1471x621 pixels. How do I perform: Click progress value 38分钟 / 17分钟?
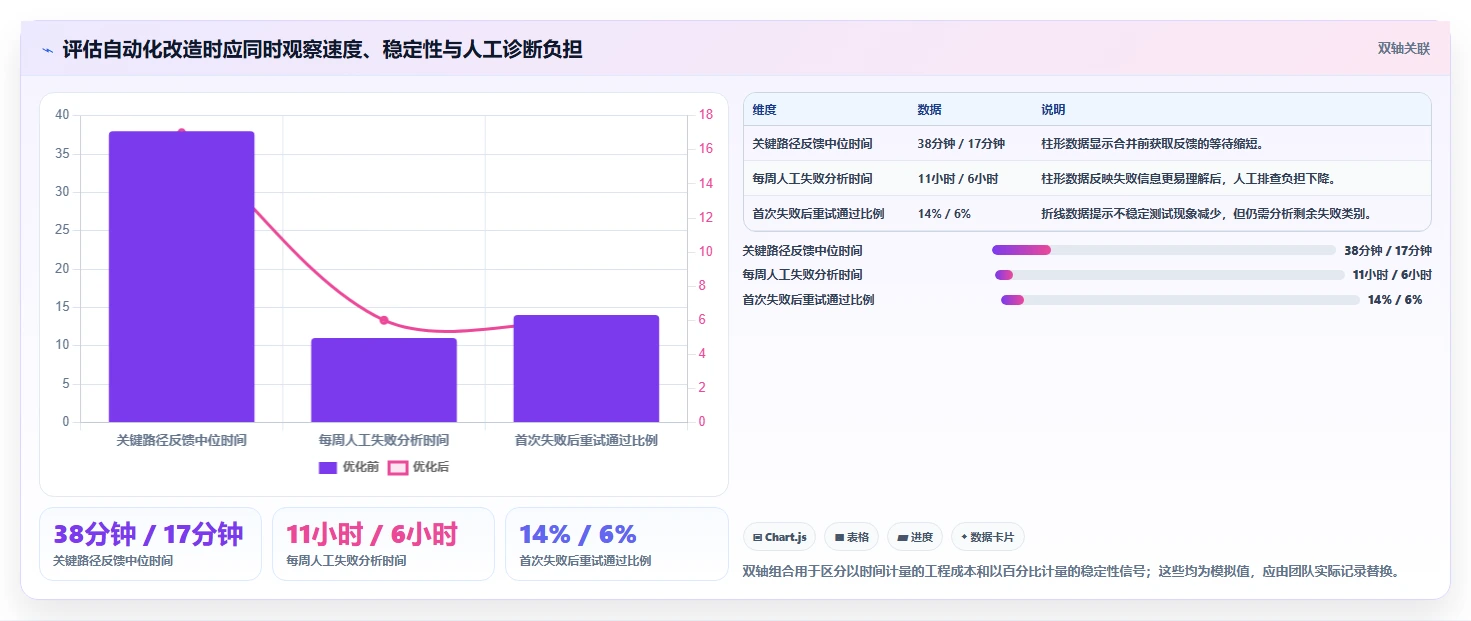[1388, 251]
